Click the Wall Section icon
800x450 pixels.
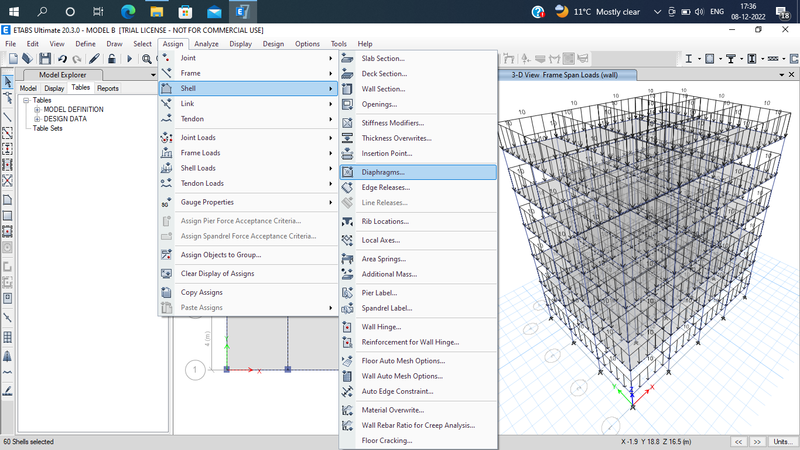[347, 89]
